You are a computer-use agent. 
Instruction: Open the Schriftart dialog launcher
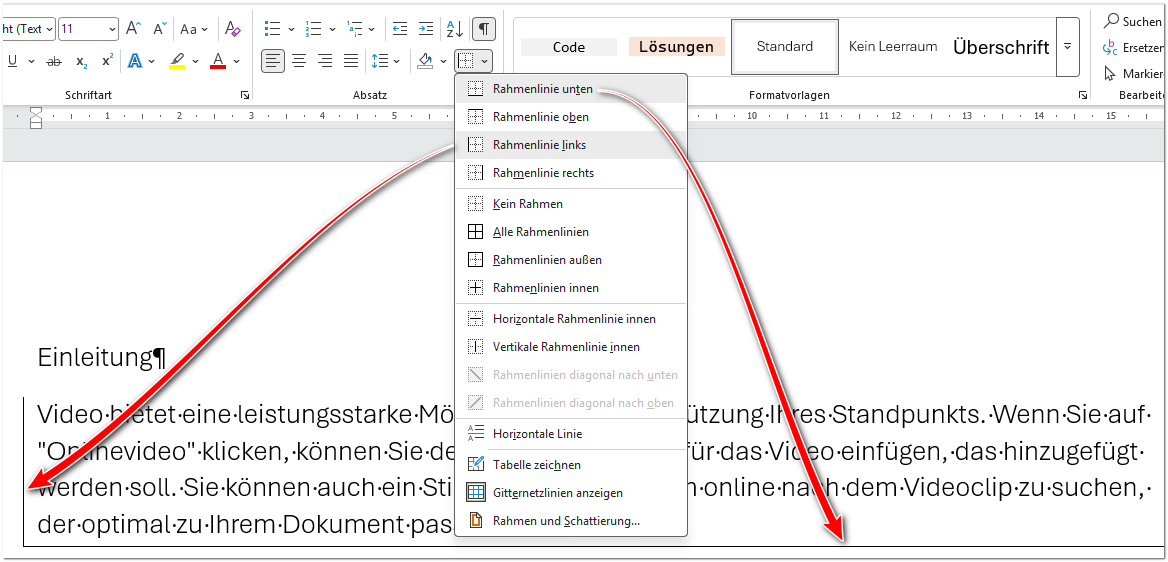pos(245,95)
